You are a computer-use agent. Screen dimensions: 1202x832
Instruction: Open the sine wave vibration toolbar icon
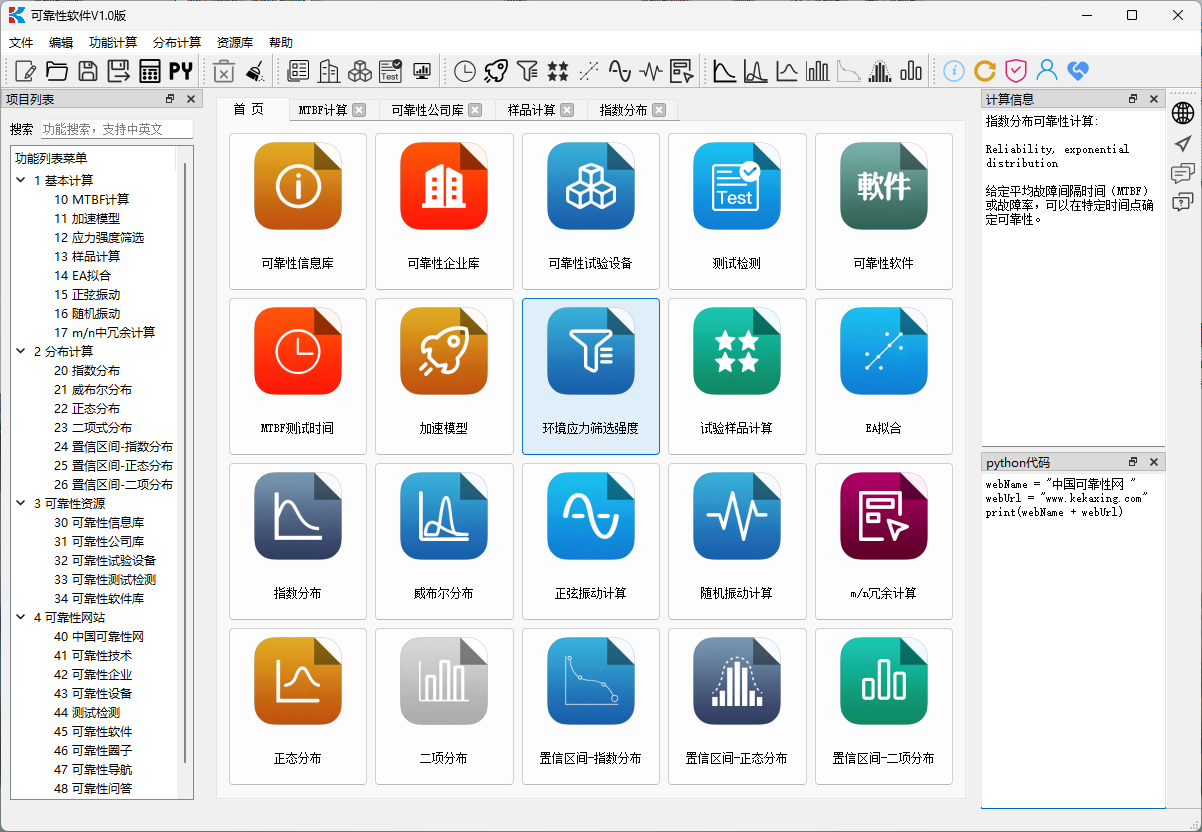[x=620, y=70]
